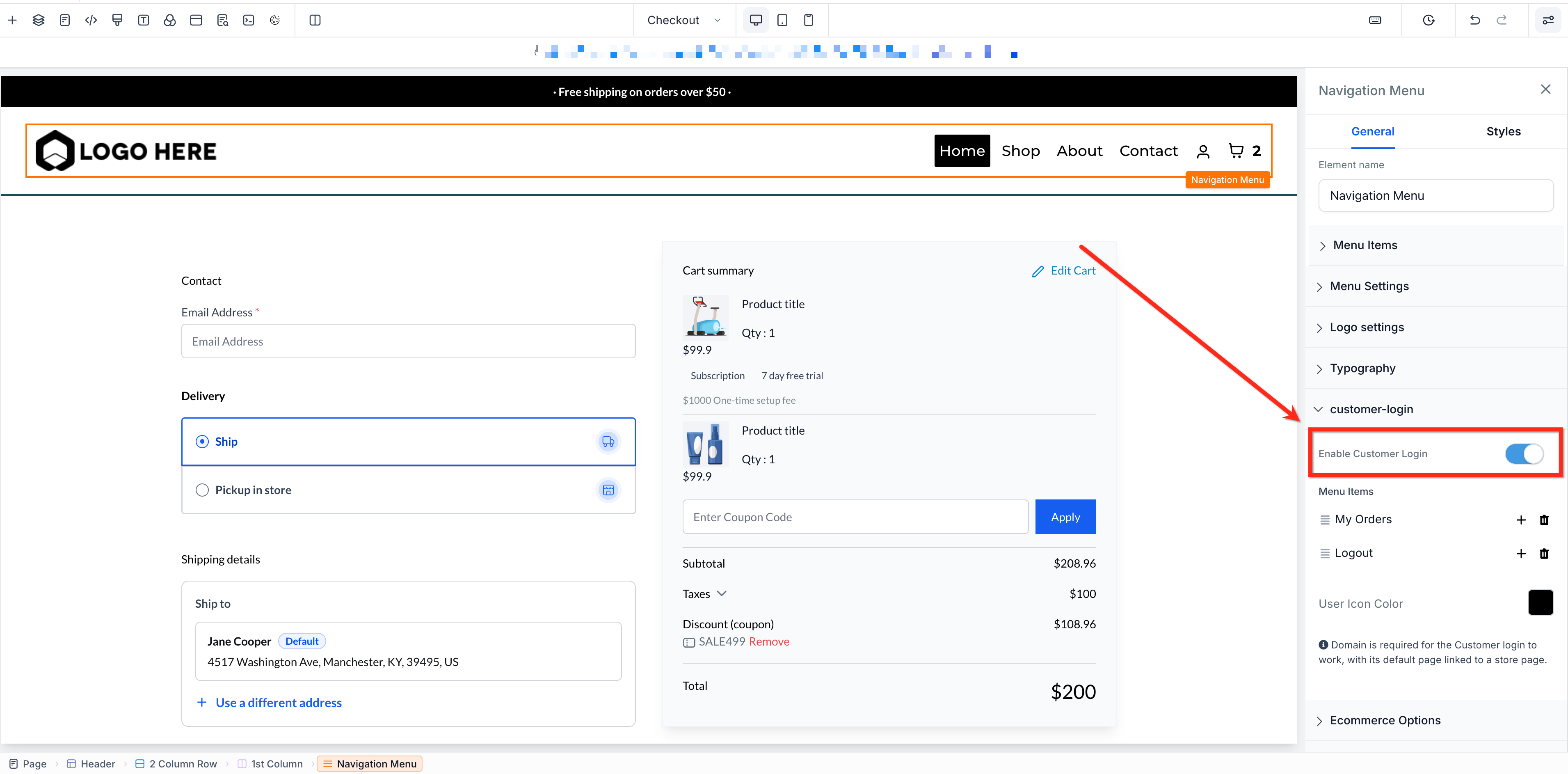The image size is (1568, 774).
Task: Select the Ship delivery radio option
Action: [202, 442]
